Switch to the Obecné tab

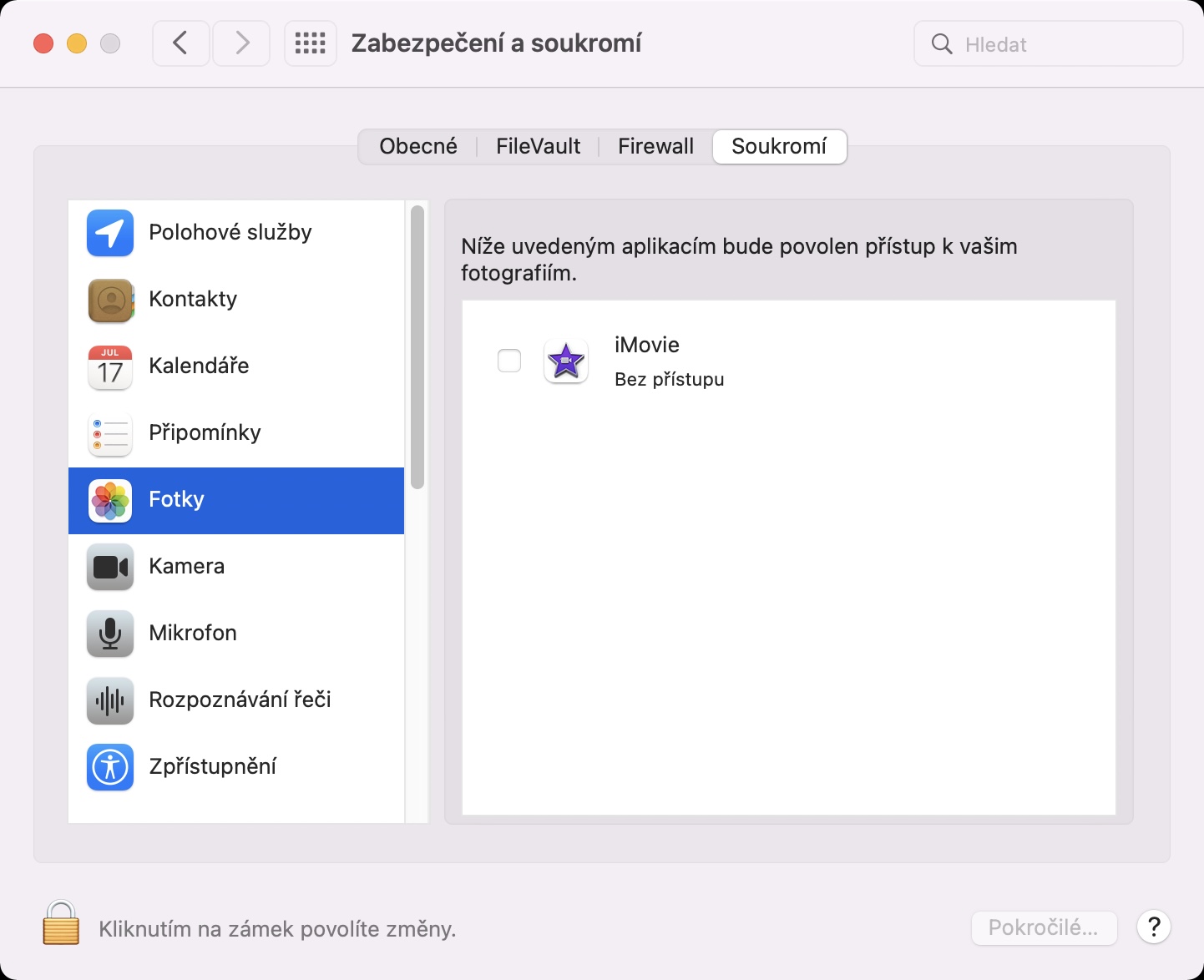418,147
